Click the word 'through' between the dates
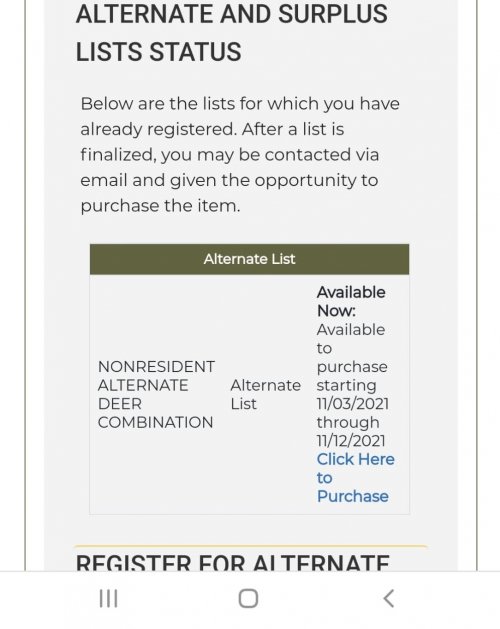Screen dimensions: 500x629 click(x=348, y=422)
